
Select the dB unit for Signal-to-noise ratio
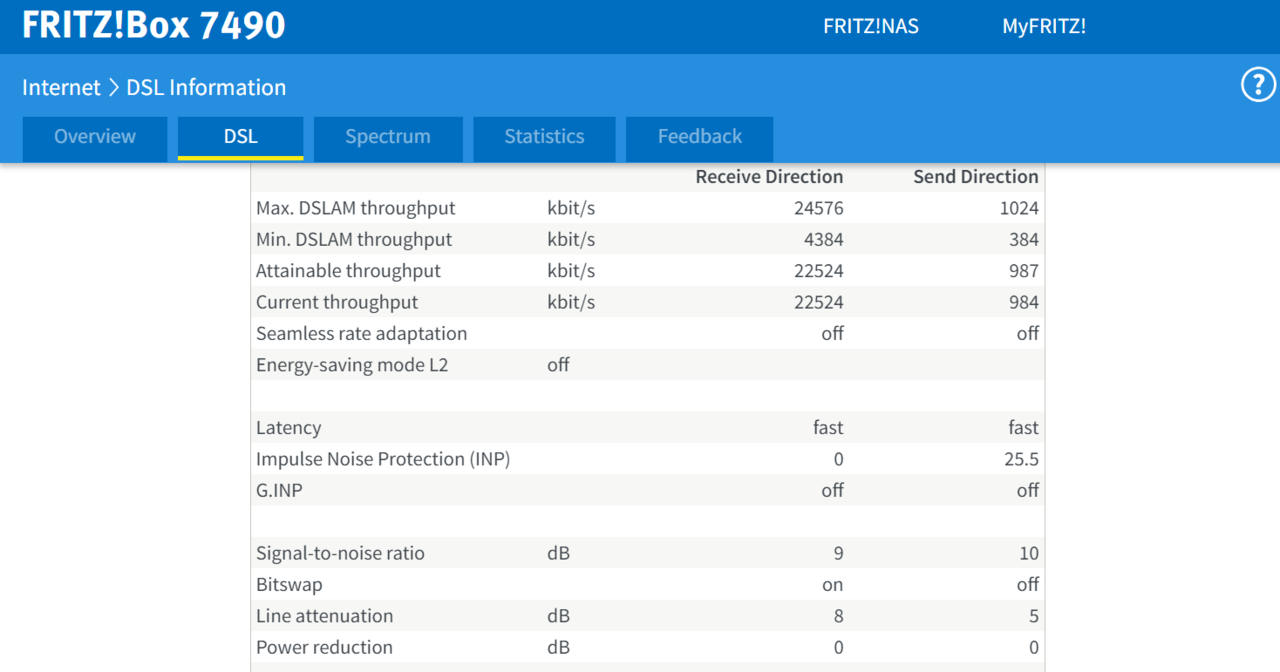point(558,553)
